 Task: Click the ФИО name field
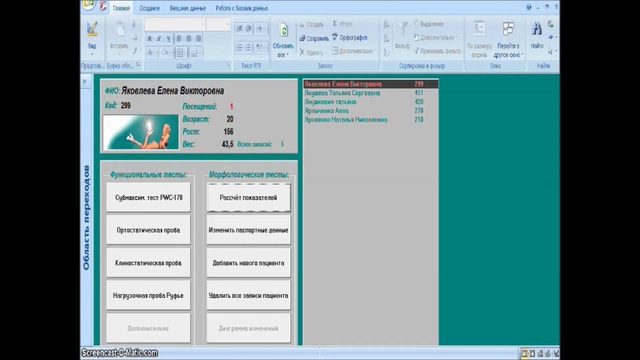pos(173,91)
